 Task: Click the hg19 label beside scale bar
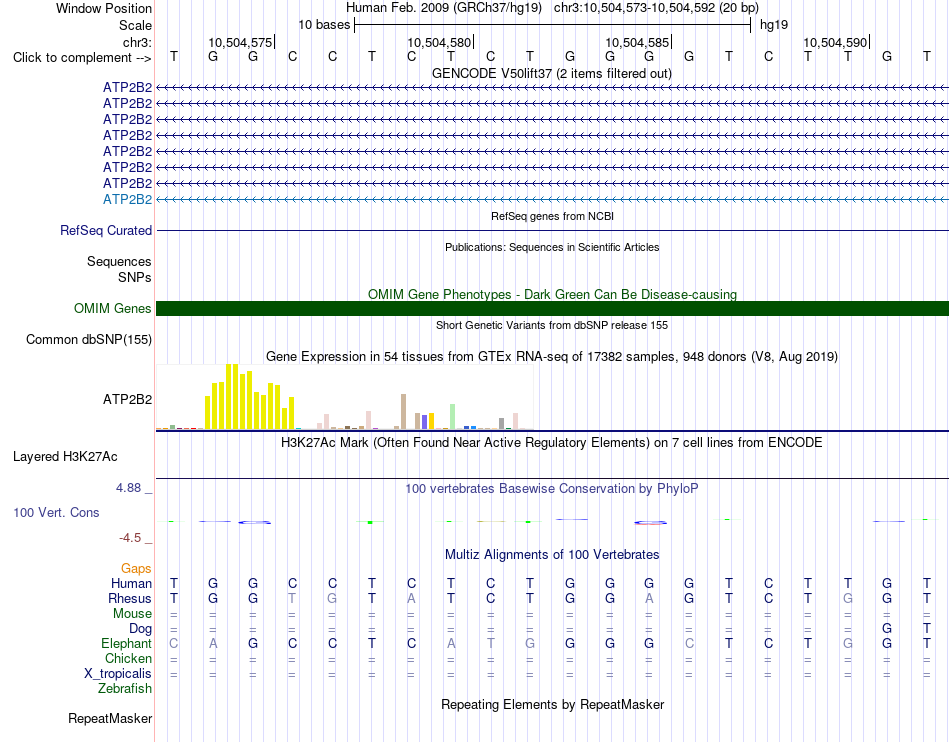(x=774, y=25)
